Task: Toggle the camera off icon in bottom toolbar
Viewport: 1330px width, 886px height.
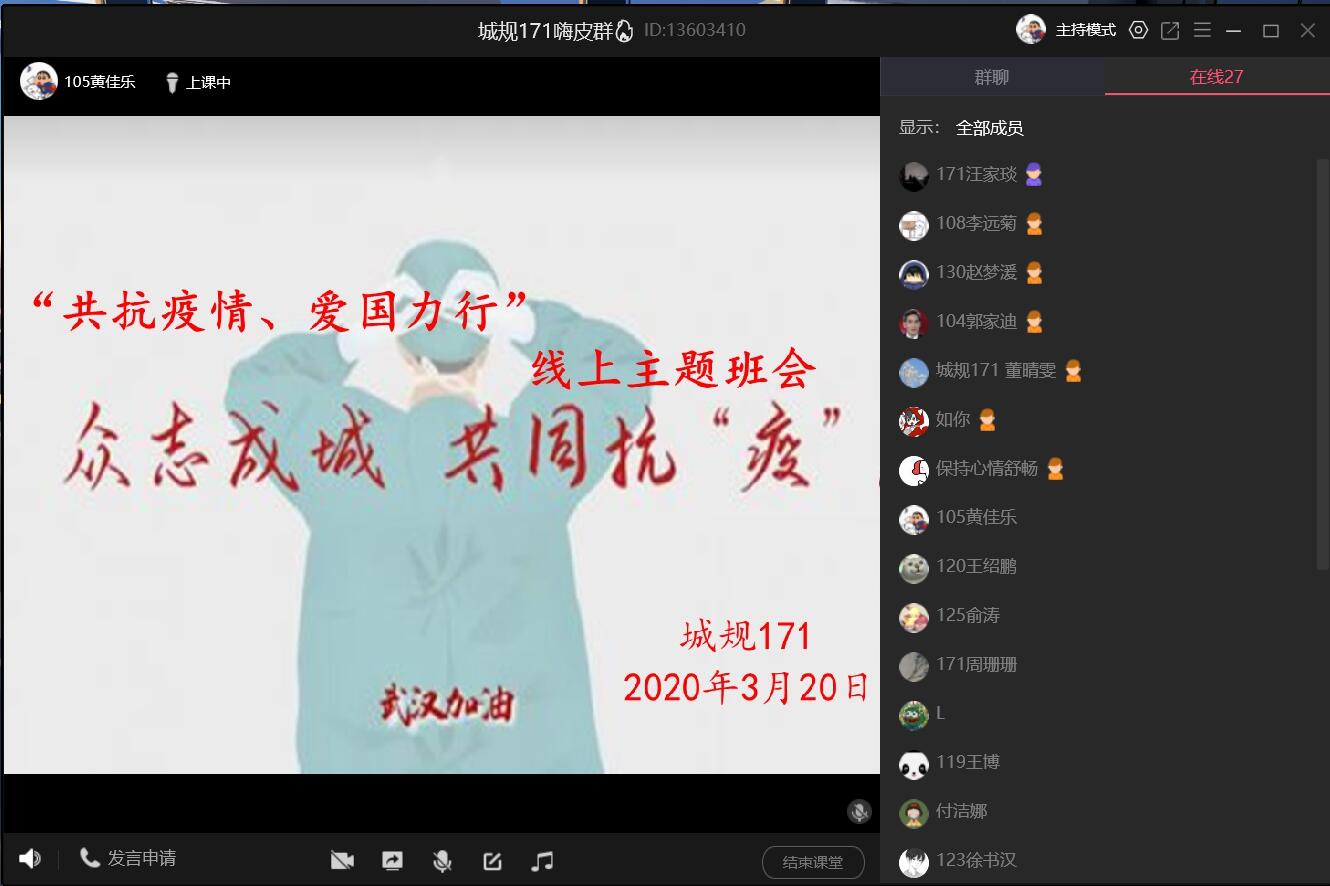Action: (x=342, y=860)
